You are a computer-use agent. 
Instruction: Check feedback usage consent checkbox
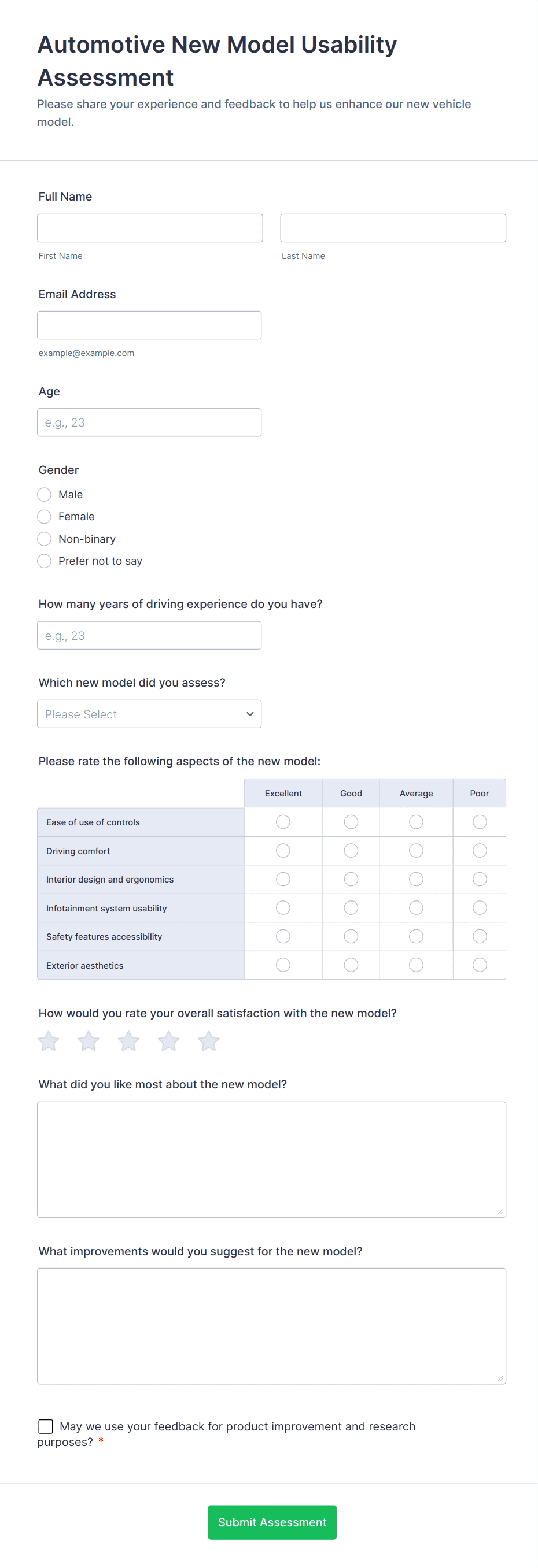[x=46, y=1426]
